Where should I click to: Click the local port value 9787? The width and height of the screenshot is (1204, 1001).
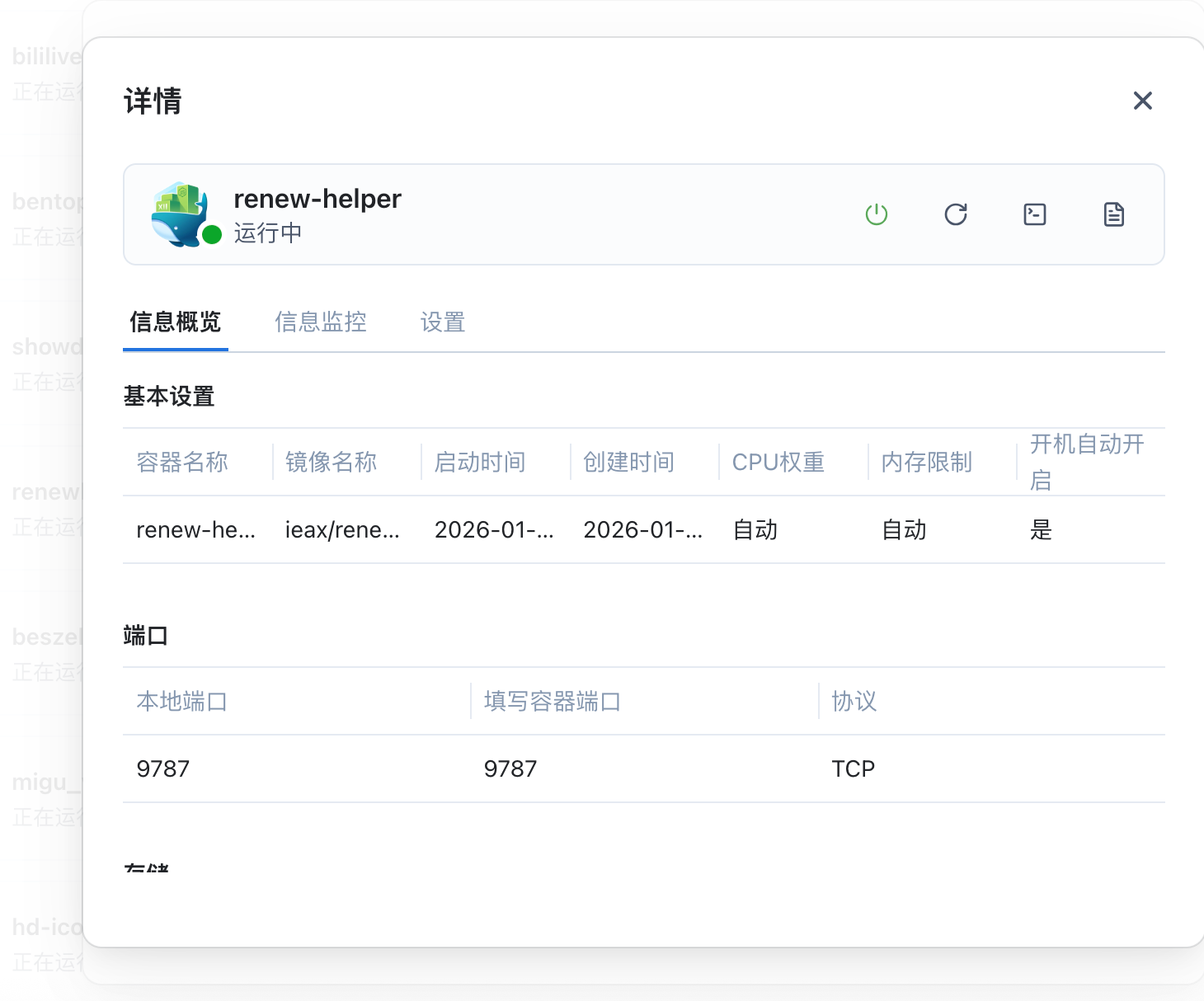(x=163, y=768)
